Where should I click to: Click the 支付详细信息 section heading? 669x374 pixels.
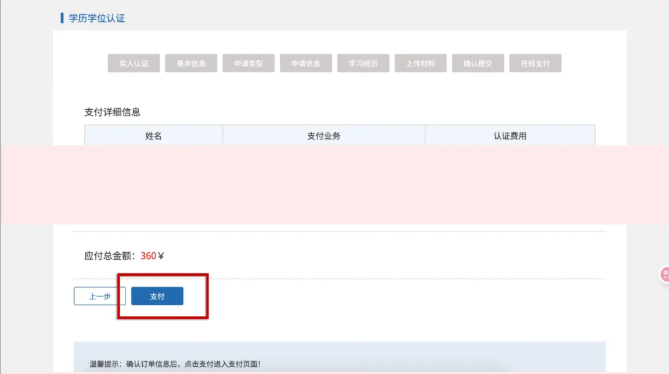tap(112, 112)
